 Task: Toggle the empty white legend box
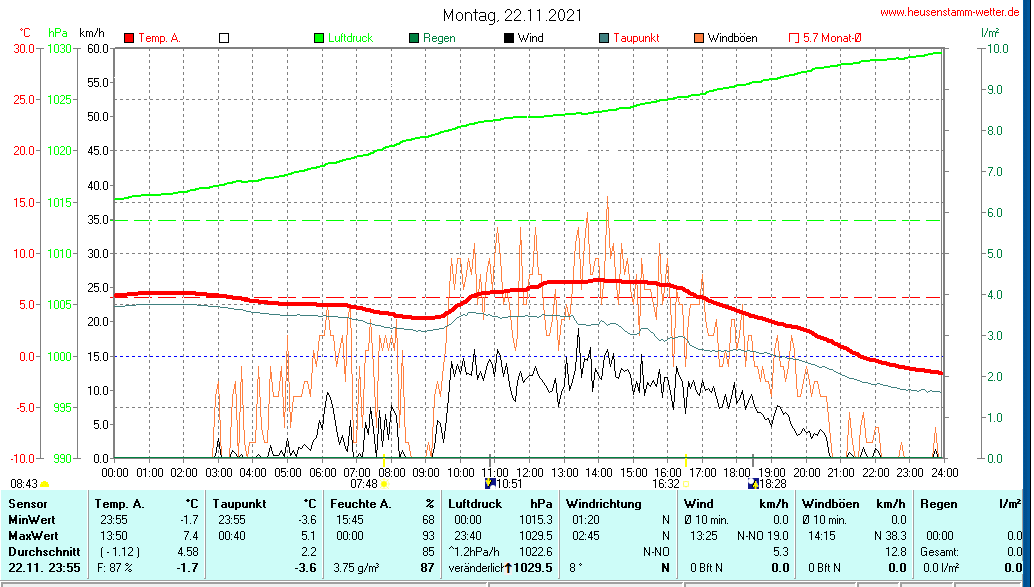[x=224, y=38]
